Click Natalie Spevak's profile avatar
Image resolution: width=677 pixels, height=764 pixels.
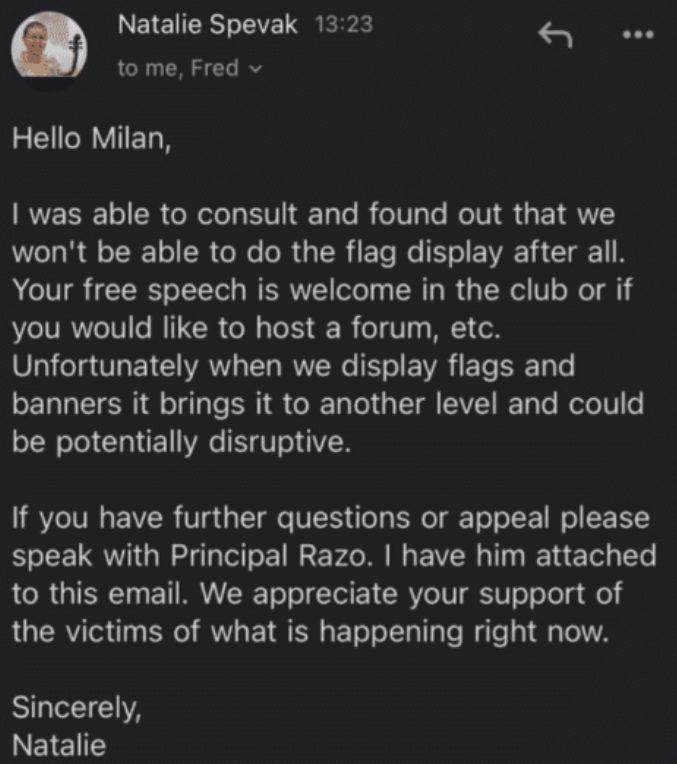point(49,49)
